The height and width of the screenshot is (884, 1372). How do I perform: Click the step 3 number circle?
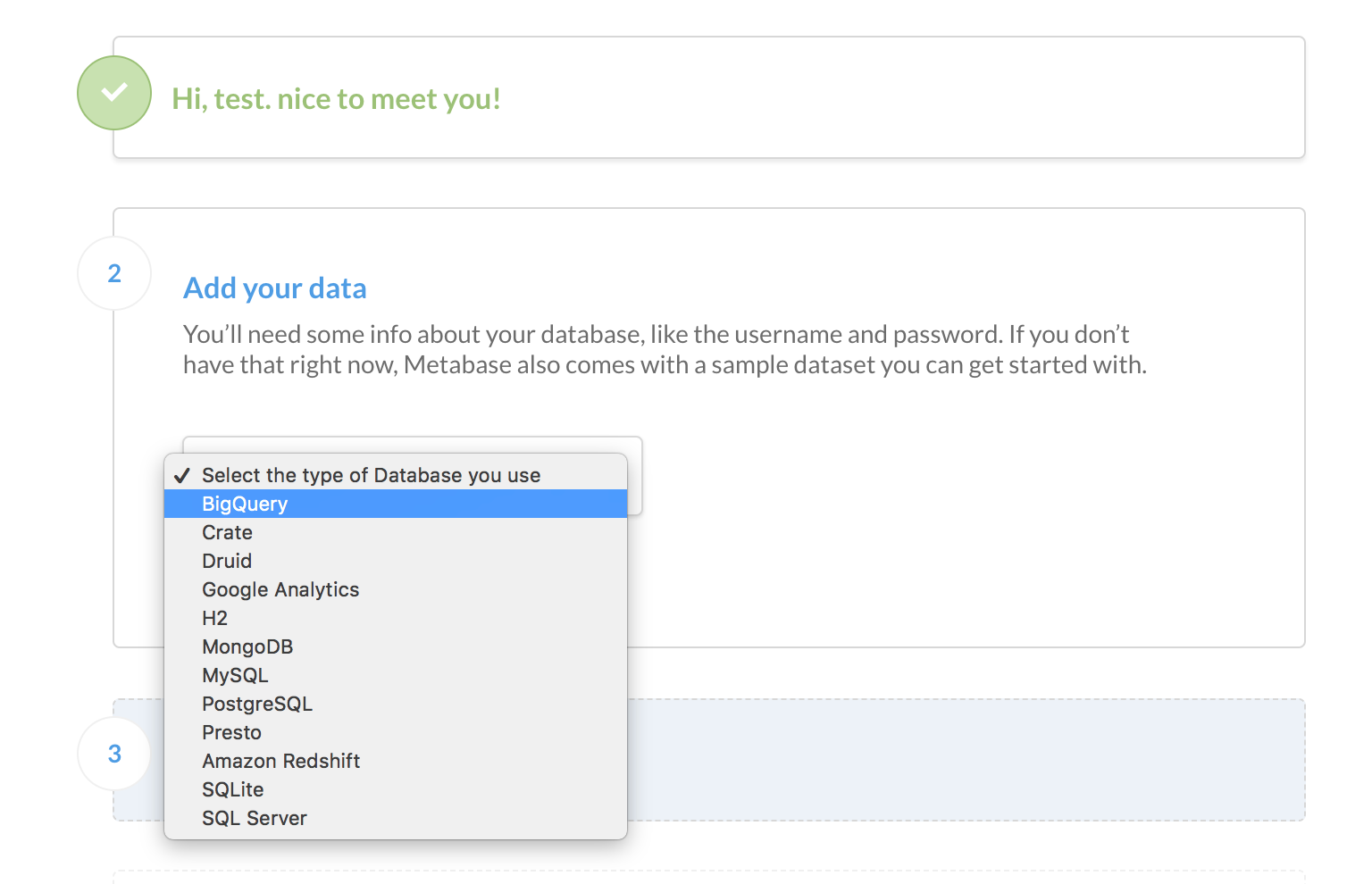[x=114, y=754]
